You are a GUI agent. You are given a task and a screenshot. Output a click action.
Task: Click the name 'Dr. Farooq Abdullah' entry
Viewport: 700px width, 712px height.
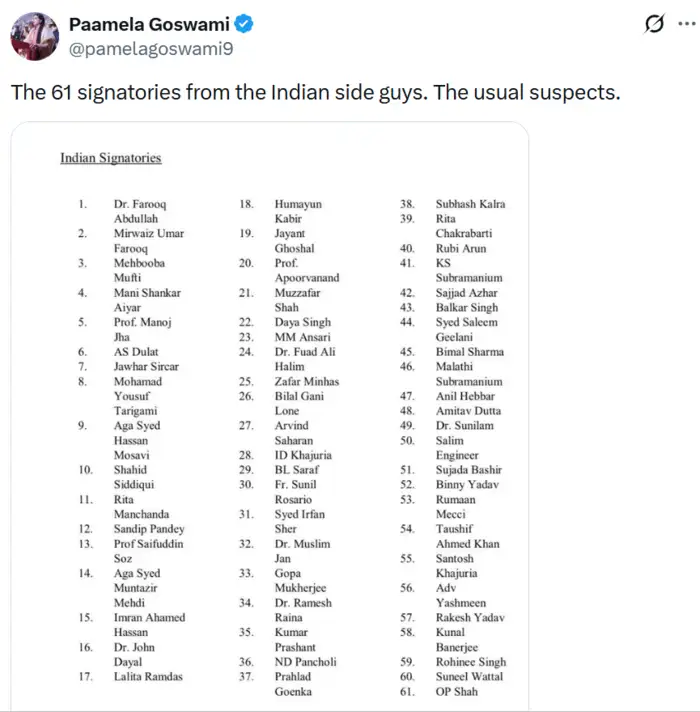pyautogui.click(x=140, y=211)
